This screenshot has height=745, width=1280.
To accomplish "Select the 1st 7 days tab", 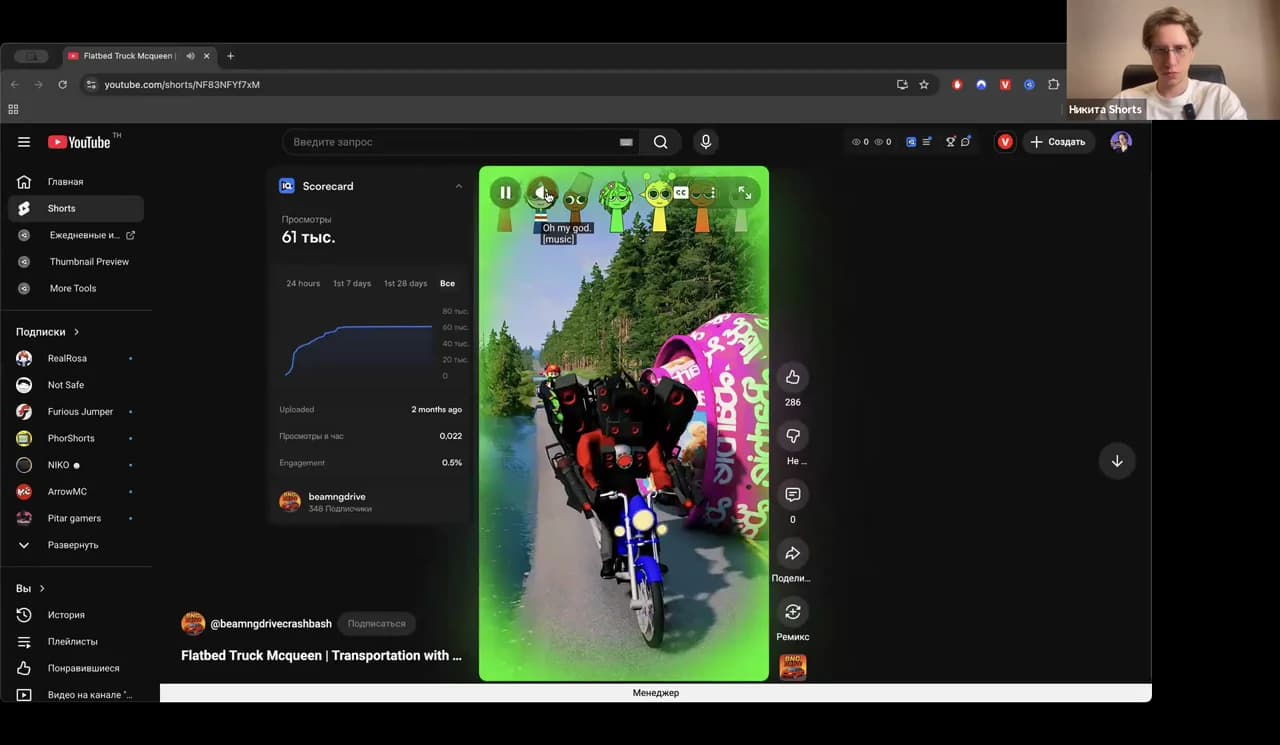I will tap(352, 283).
